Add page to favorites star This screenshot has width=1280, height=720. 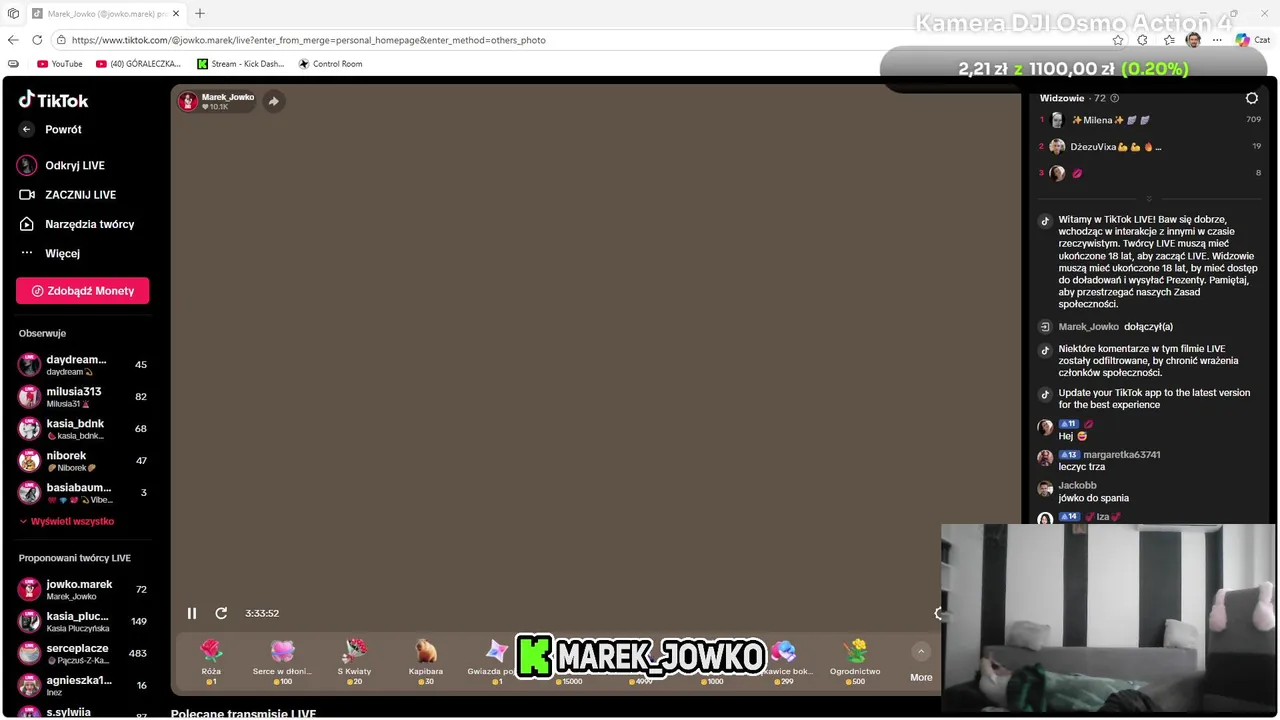(x=1118, y=40)
